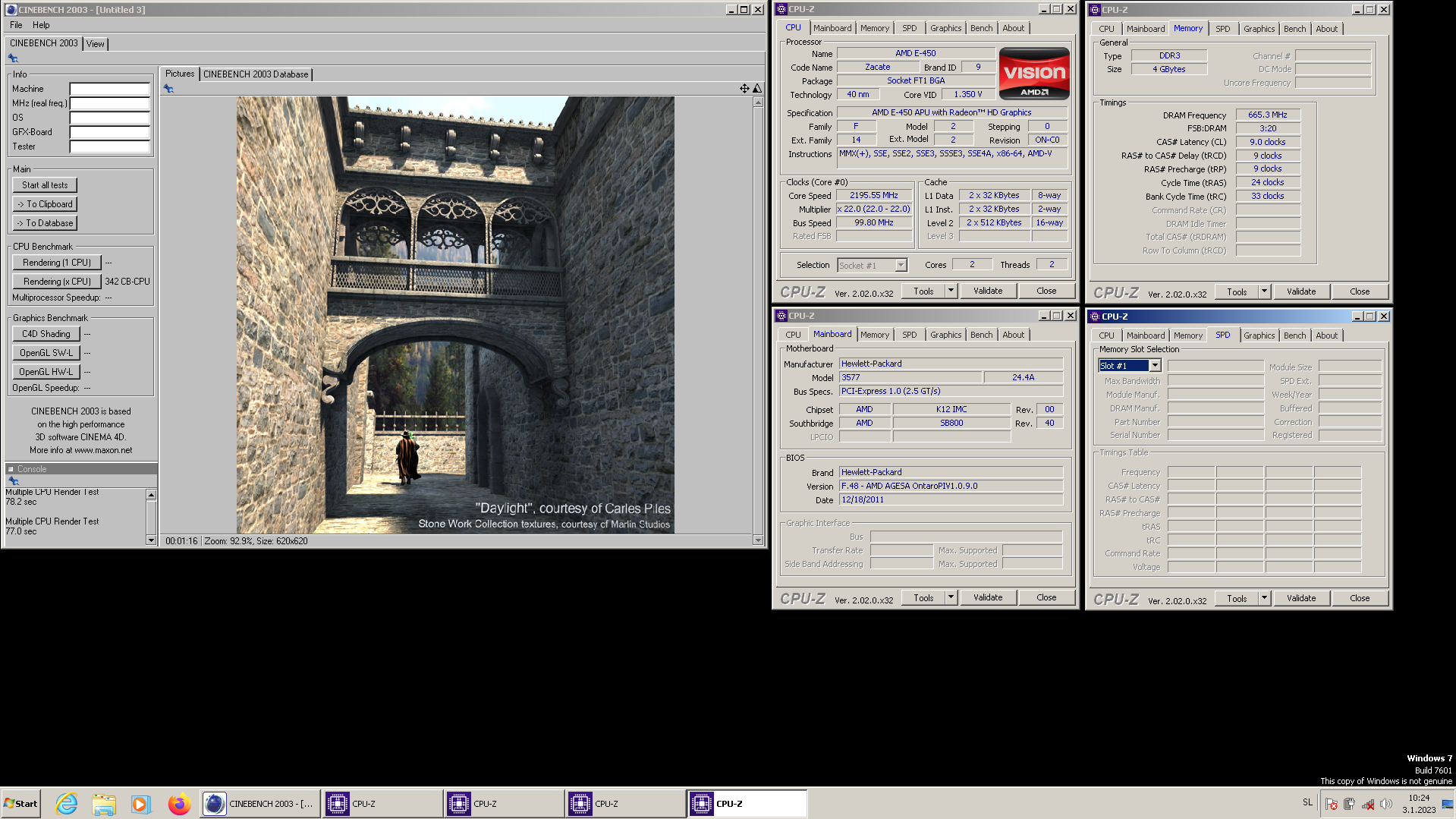This screenshot has width=1456, height=819.
Task: Open the Tools dropdown arrow in the SPD tab window
Action: (1263, 598)
